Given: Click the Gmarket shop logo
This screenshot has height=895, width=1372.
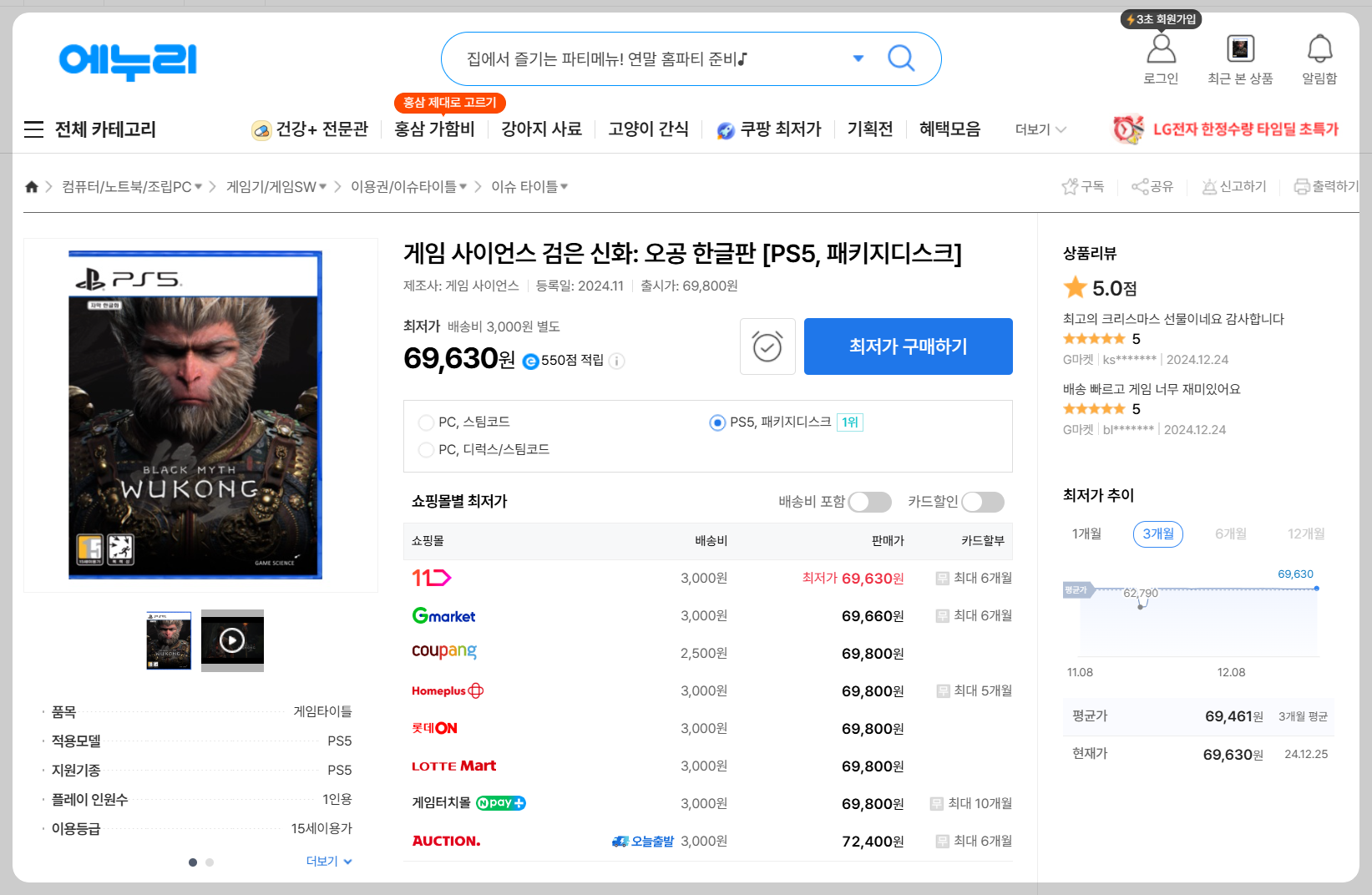Looking at the screenshot, I should (x=443, y=615).
